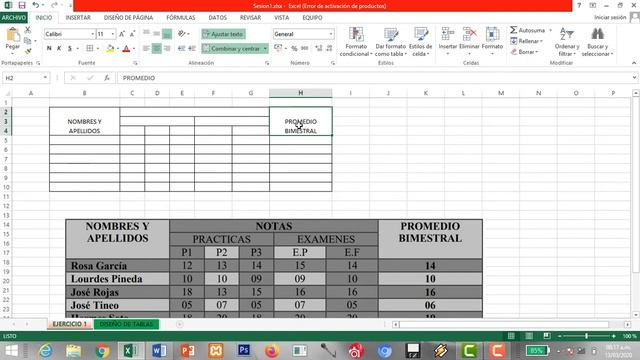Increase font size with the large A icon
This screenshot has height=360, width=640.
tap(122, 34)
